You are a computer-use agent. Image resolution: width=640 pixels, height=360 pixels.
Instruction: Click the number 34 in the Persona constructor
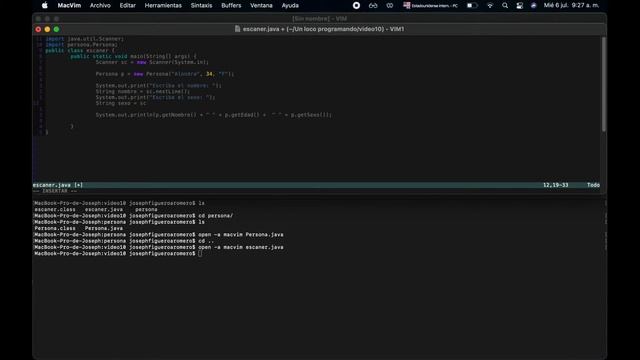(x=209, y=74)
